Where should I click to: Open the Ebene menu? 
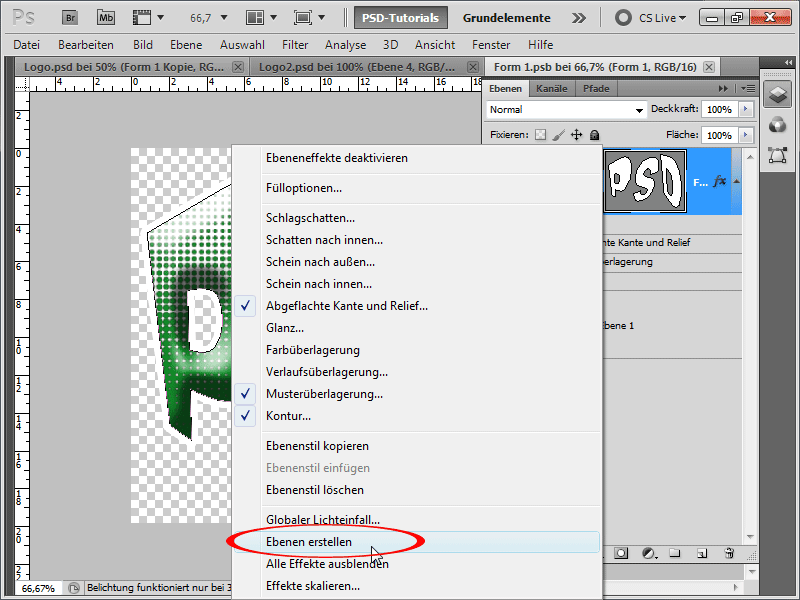click(186, 45)
